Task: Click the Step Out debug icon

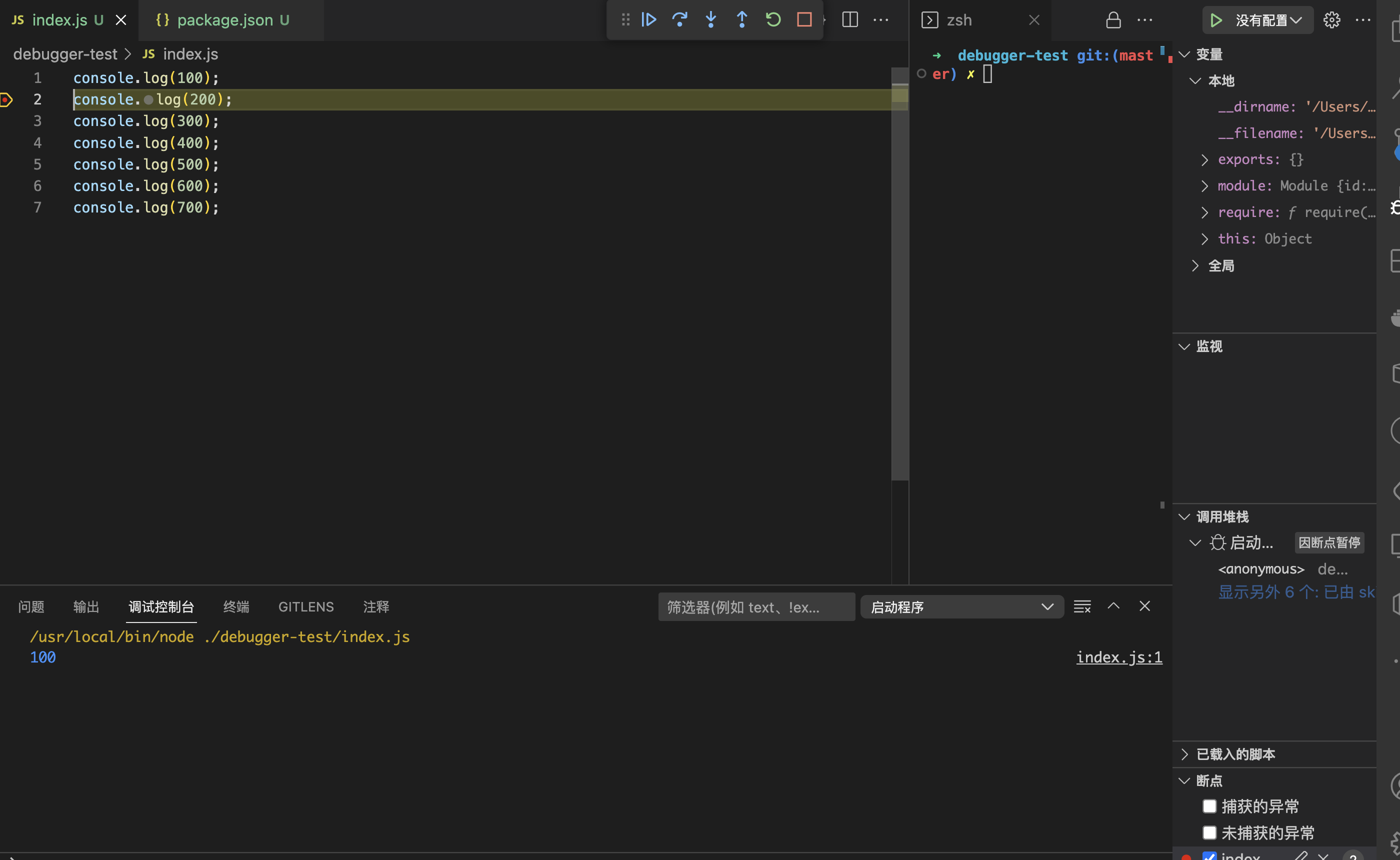Action: [x=741, y=20]
